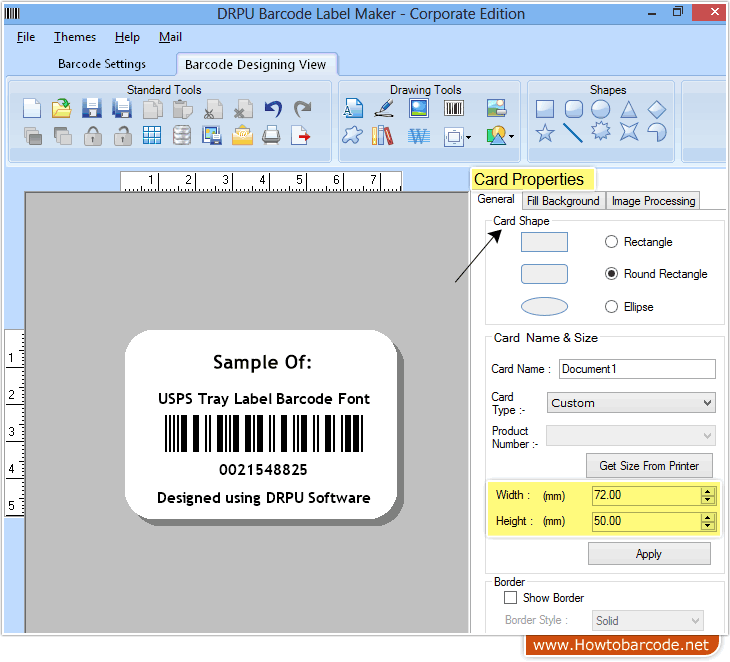Open the Fill Background tab
Viewport: 730px width, 662px height.
pos(563,201)
